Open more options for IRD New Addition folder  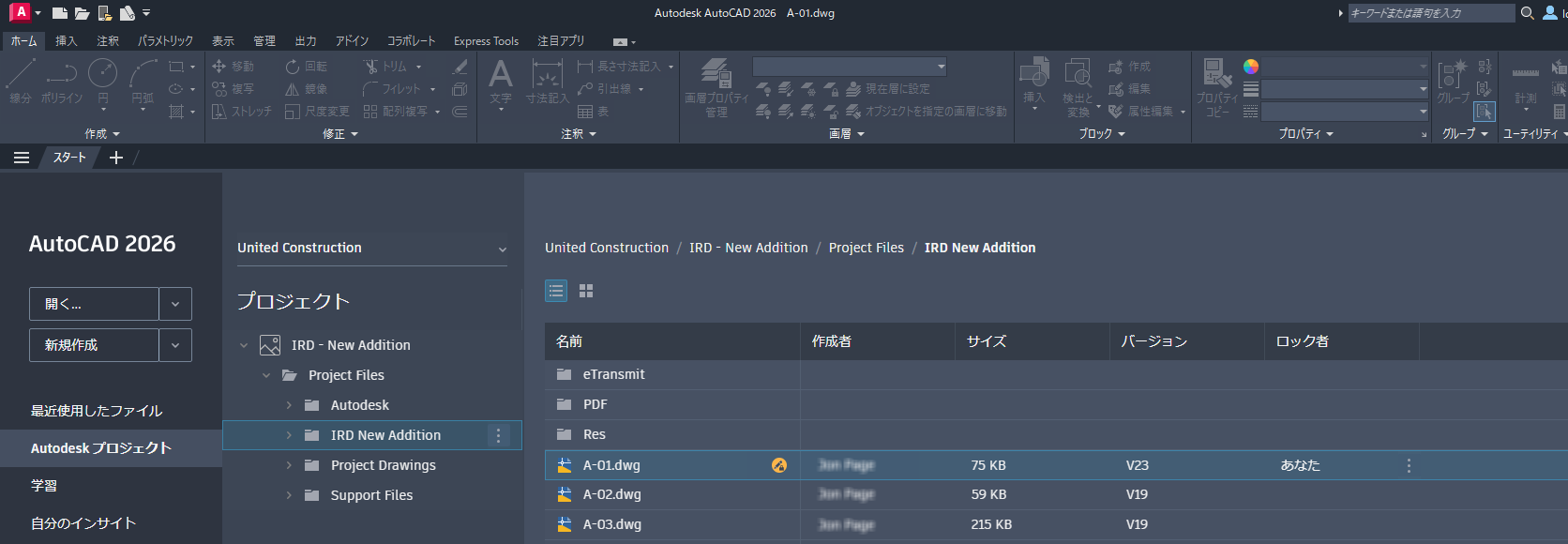(498, 435)
